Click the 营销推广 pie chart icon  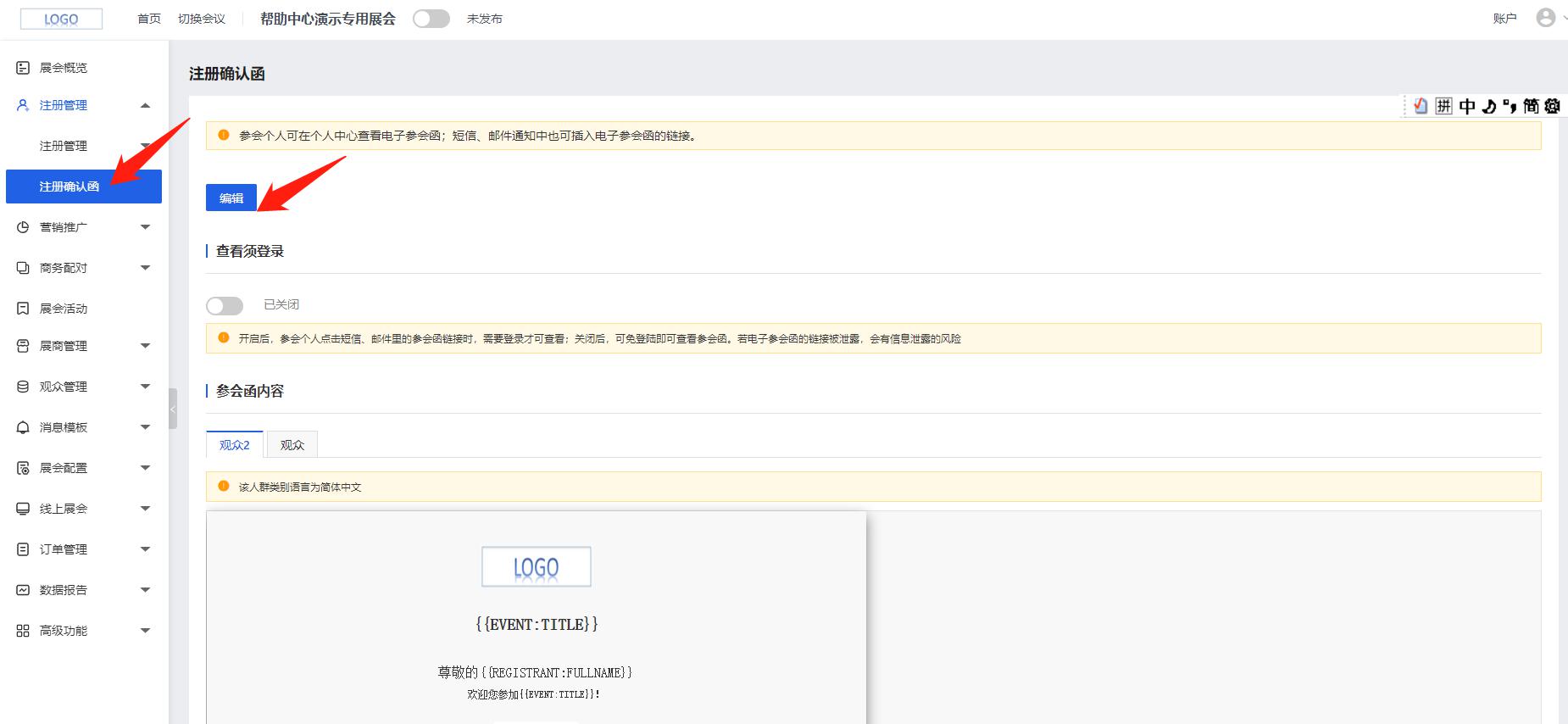[23, 227]
